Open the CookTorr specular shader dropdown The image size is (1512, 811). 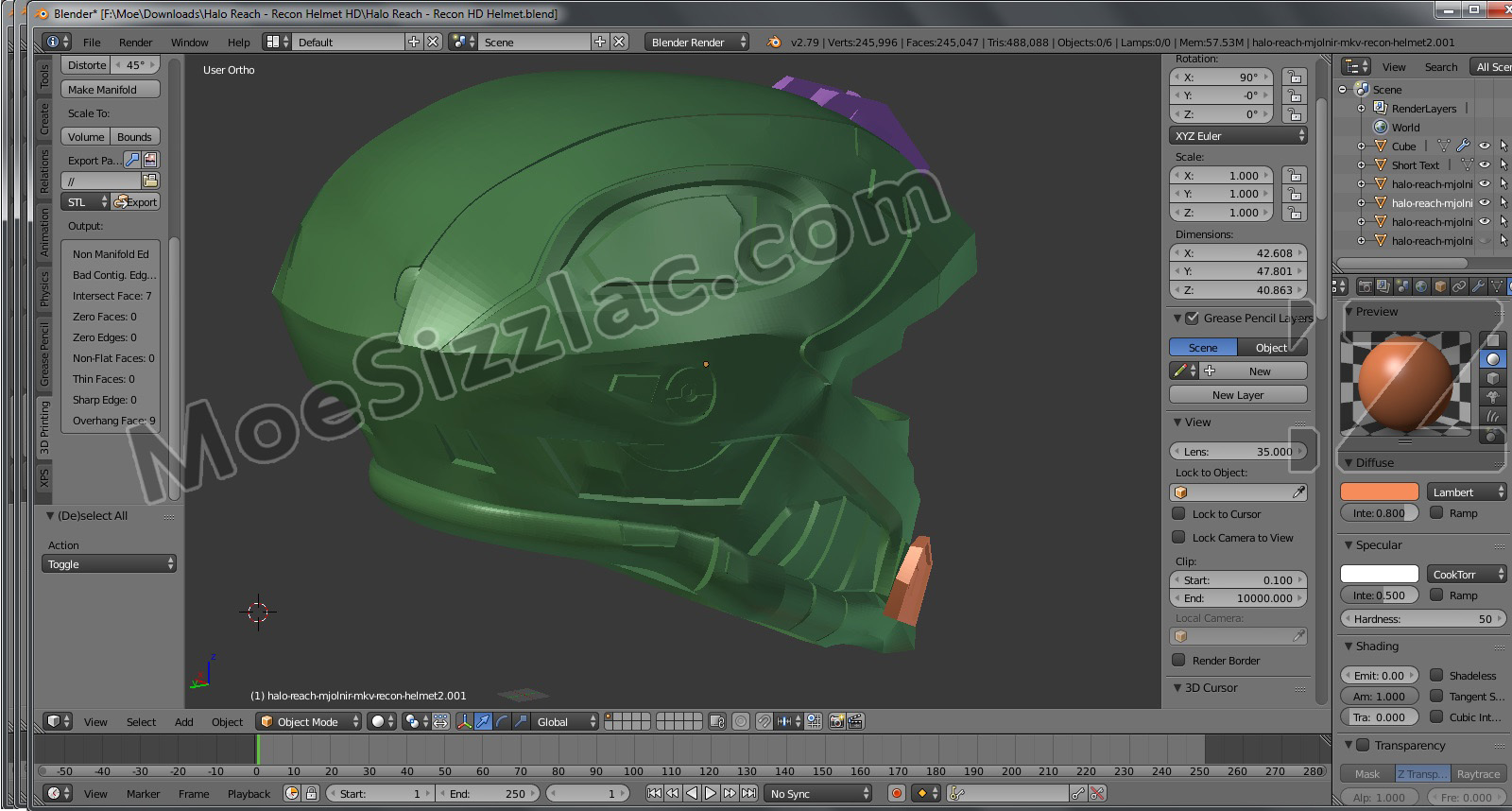[x=1467, y=574]
